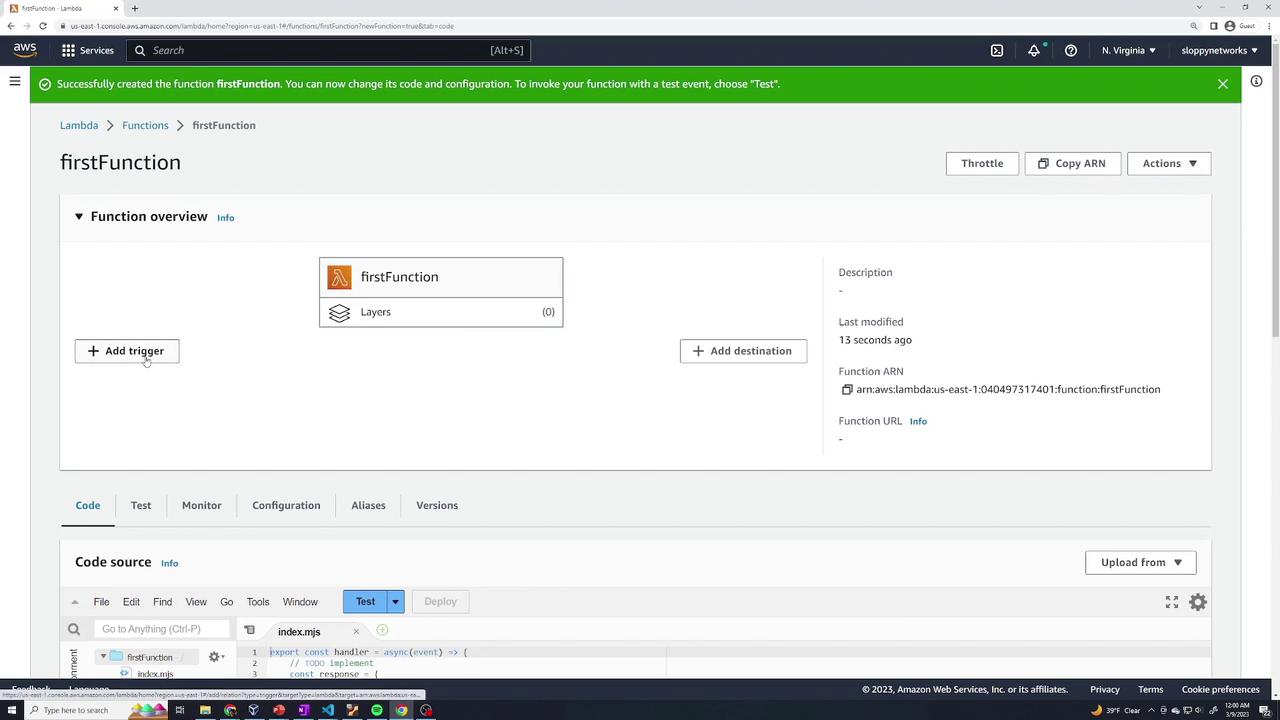
Task: Open the Test button dropdown arrow
Action: (x=395, y=602)
